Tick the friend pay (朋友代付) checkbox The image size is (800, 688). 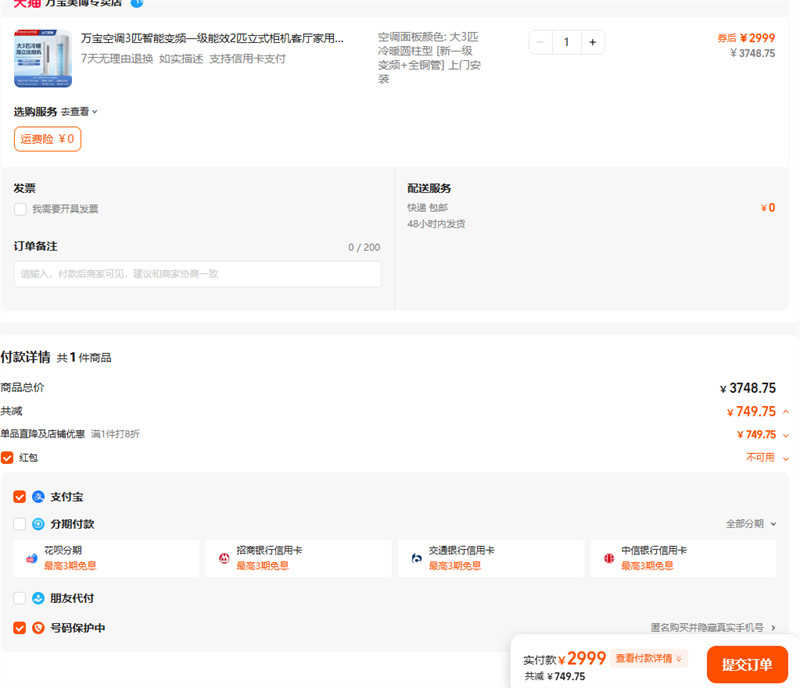(20, 598)
